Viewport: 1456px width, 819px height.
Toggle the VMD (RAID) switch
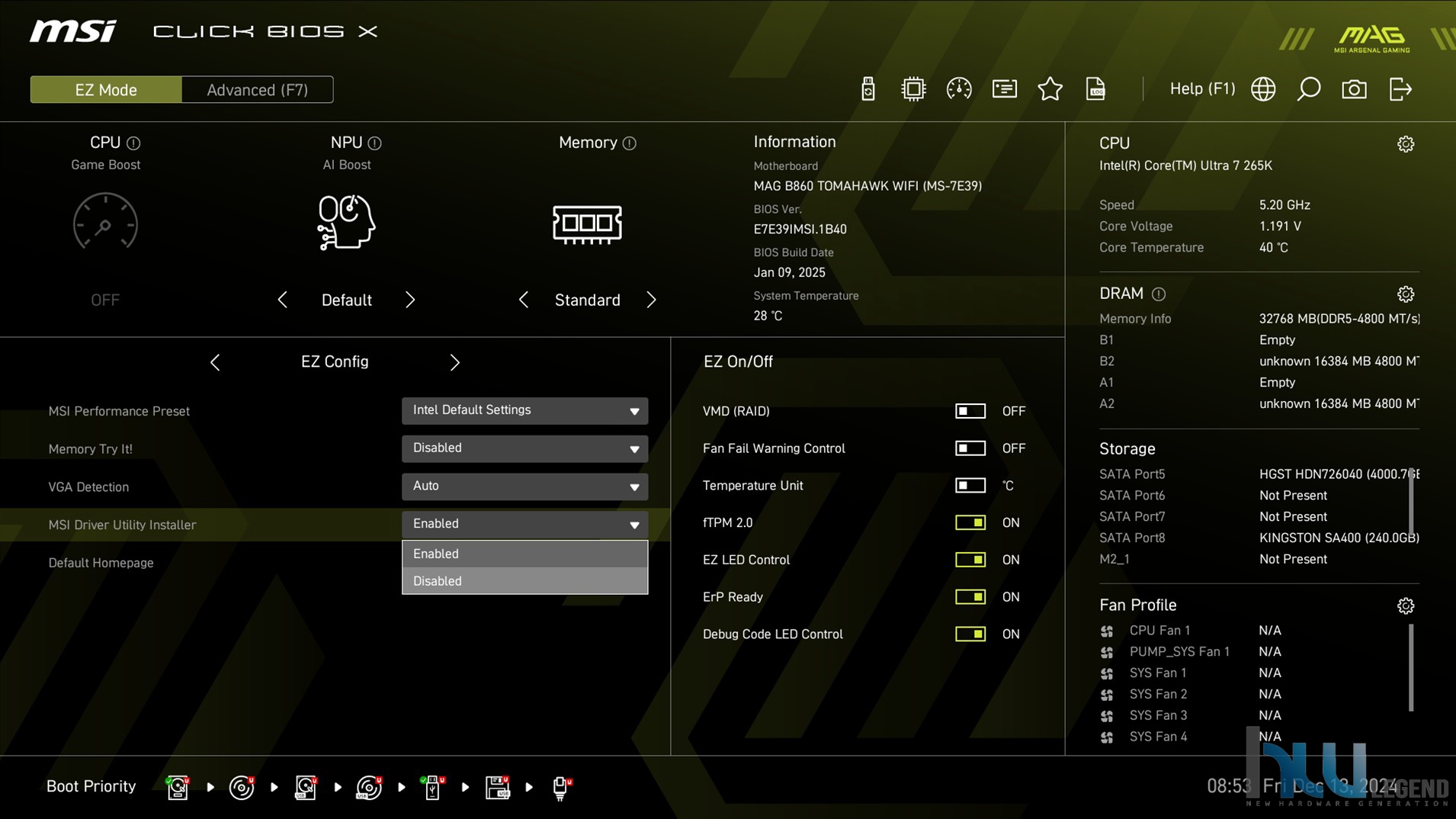tap(970, 411)
